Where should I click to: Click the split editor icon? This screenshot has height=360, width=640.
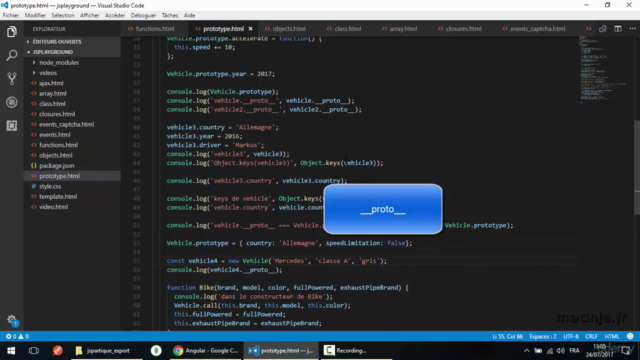click(x=618, y=29)
